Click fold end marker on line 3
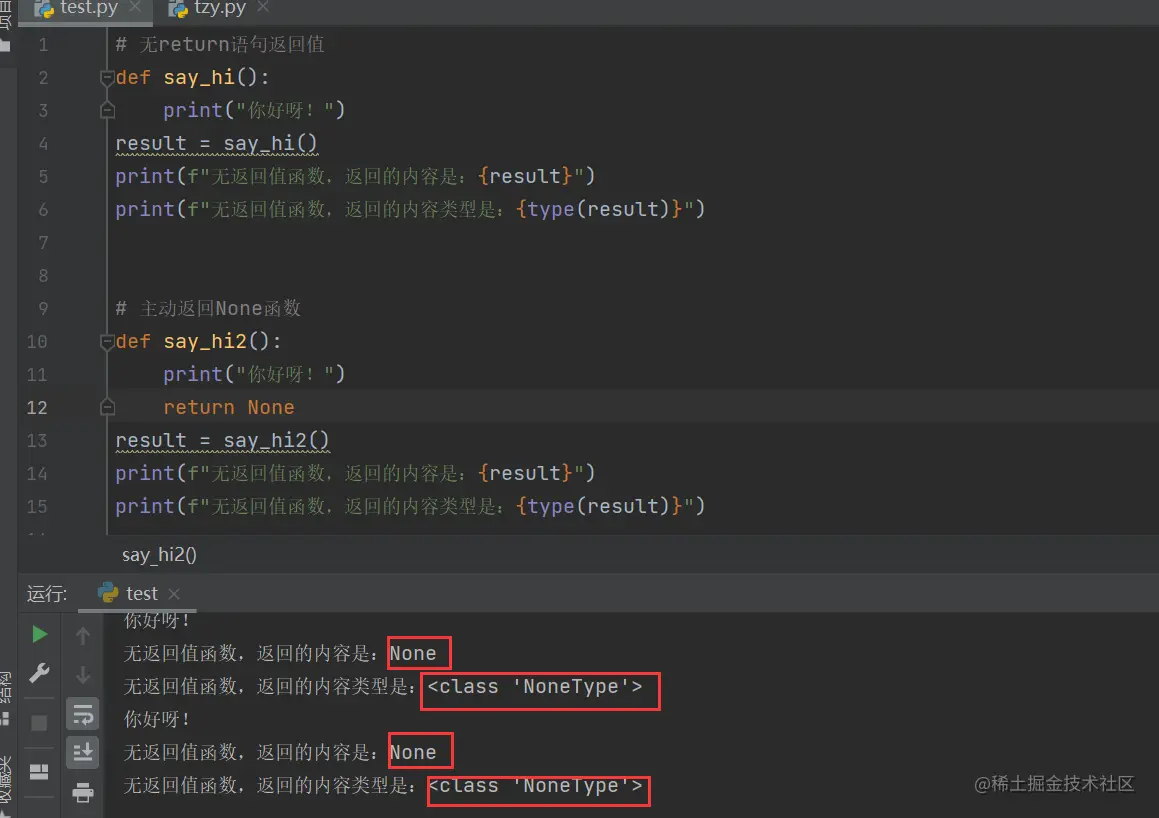The width and height of the screenshot is (1159, 818). pyautogui.click(x=107, y=110)
